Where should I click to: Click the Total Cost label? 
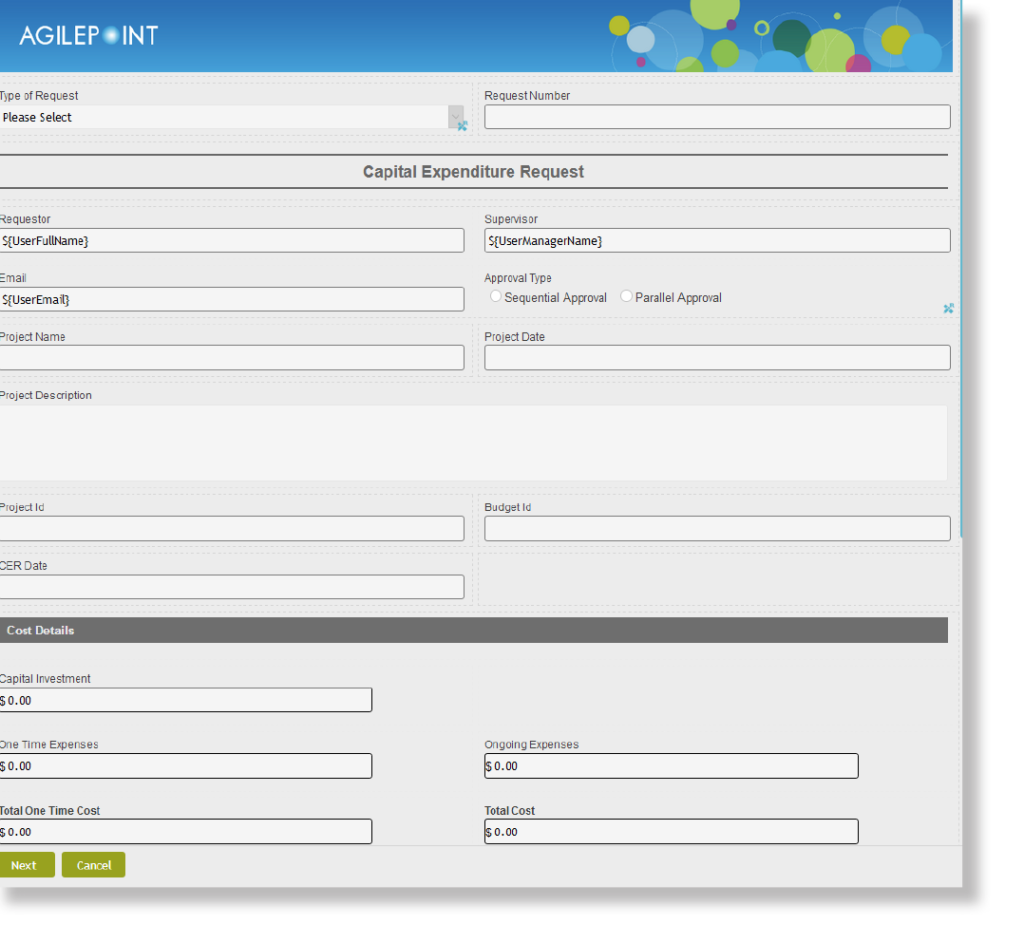pos(509,810)
